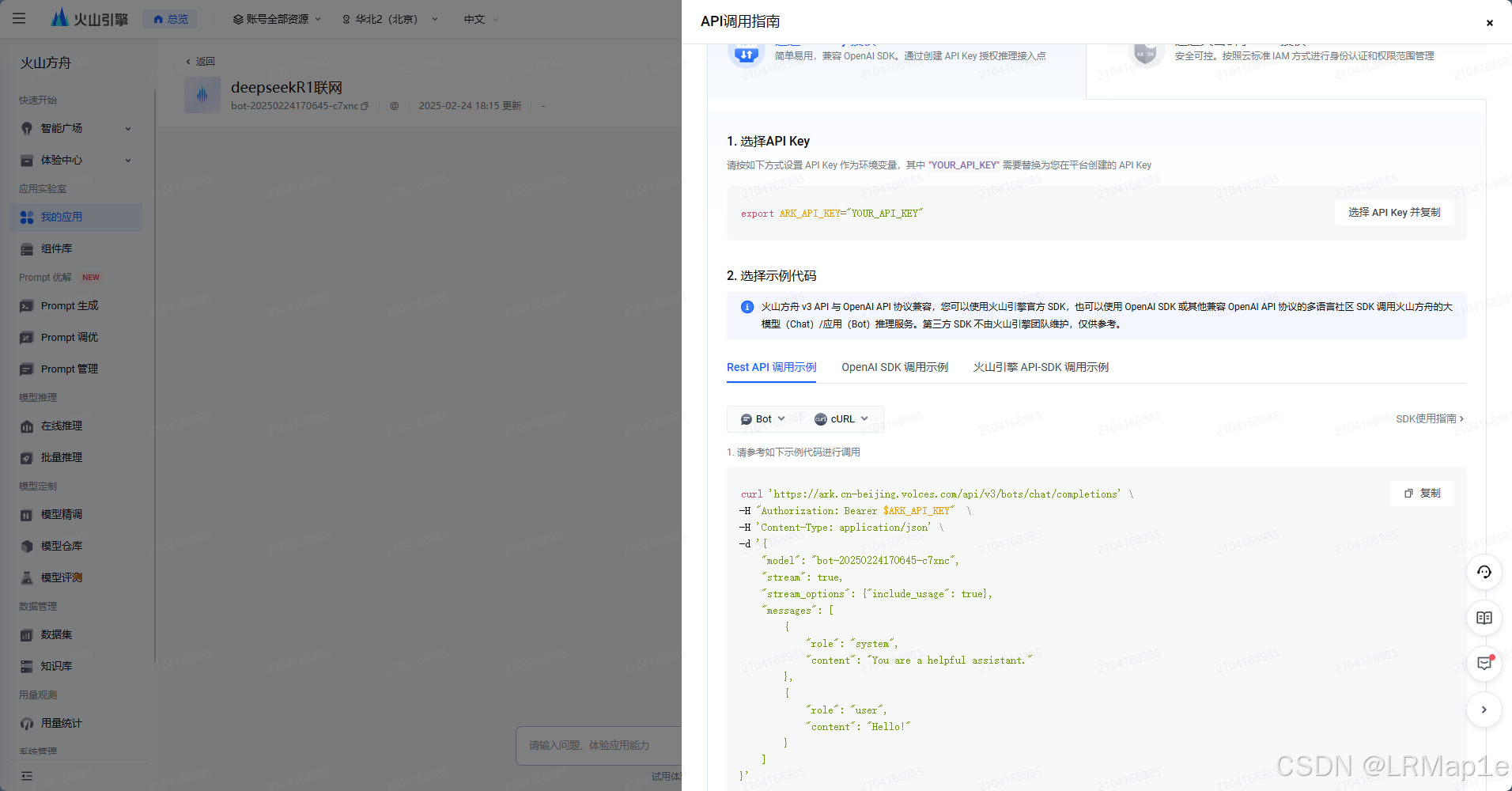This screenshot has height=791, width=1512.
Task: Open the 中文 language dropdown
Action: coord(481,19)
